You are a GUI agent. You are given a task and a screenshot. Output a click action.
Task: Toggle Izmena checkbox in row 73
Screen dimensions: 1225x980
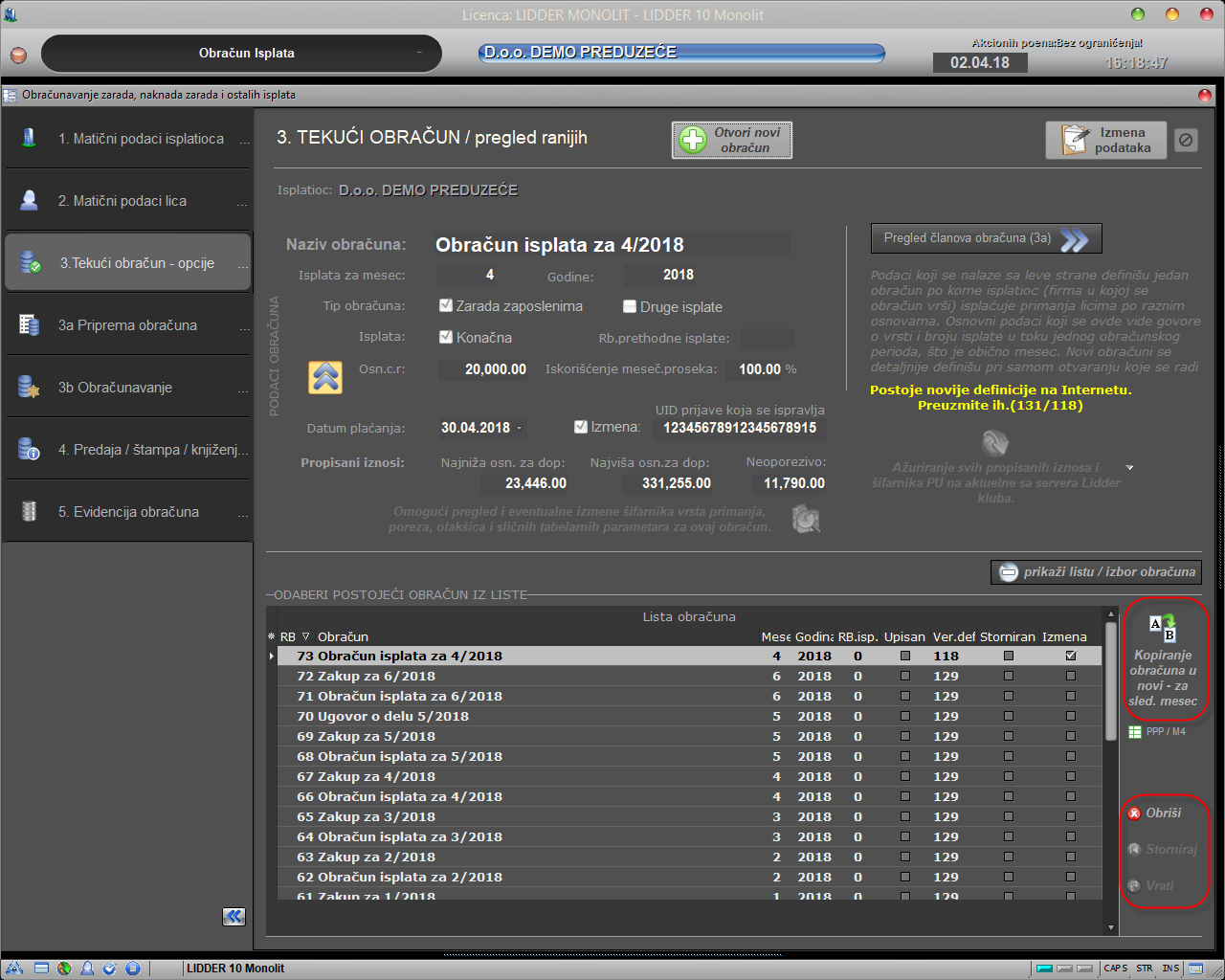tap(1070, 656)
